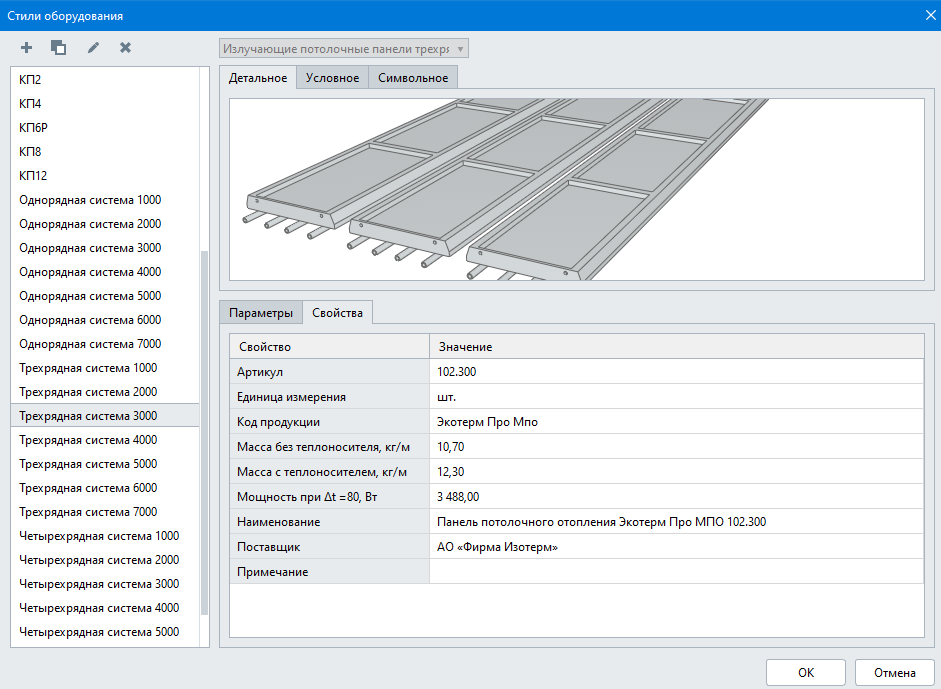Open the Параметры tab
This screenshot has width=941, height=689.
tap(260, 313)
